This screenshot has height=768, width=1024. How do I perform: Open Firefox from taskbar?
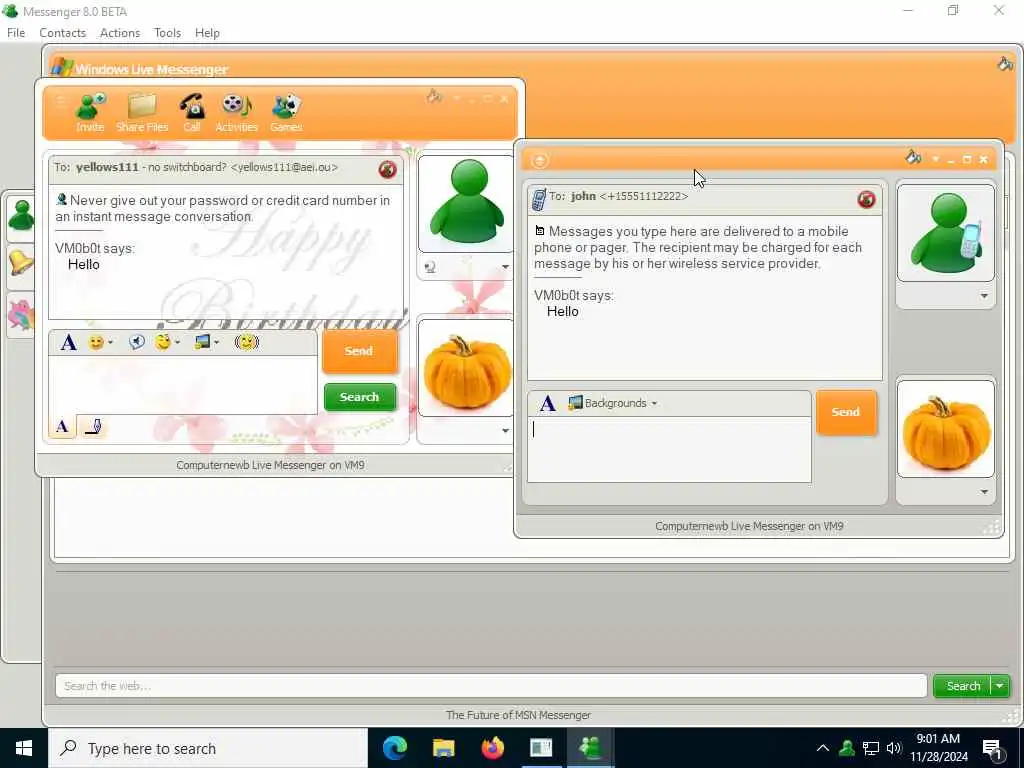point(492,748)
